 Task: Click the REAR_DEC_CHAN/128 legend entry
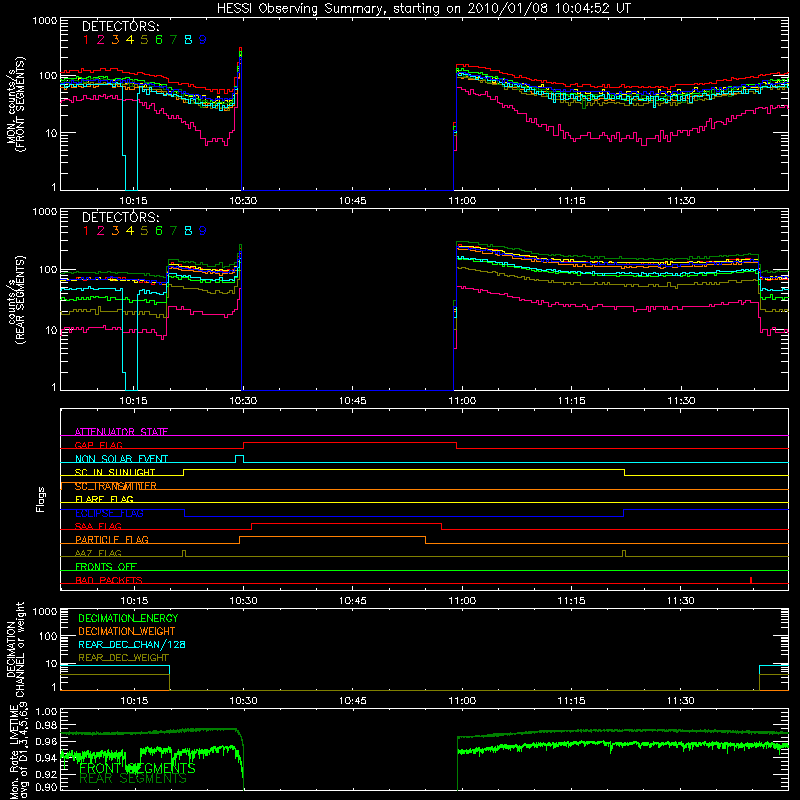[132, 645]
